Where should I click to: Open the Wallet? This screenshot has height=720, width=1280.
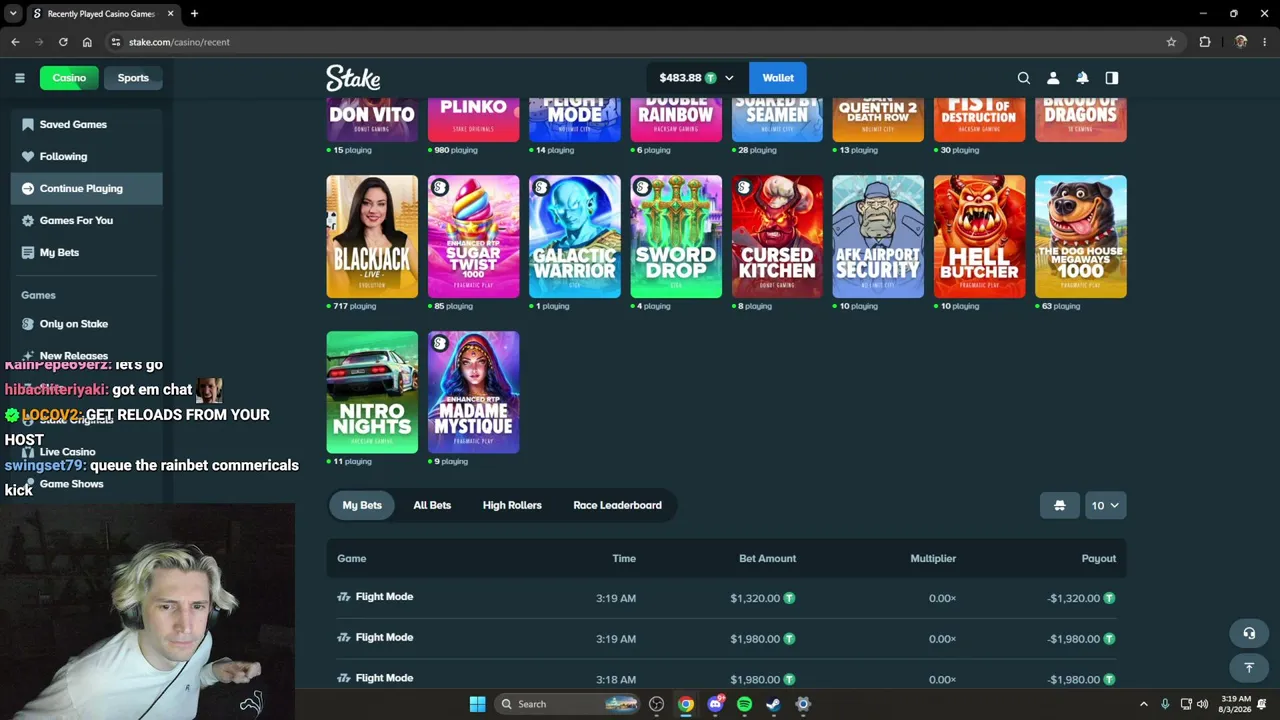(778, 78)
